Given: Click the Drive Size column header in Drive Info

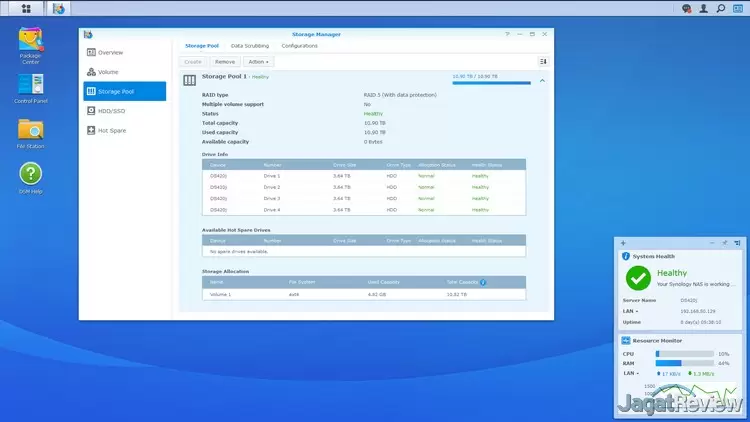Looking at the screenshot, I should (344, 165).
